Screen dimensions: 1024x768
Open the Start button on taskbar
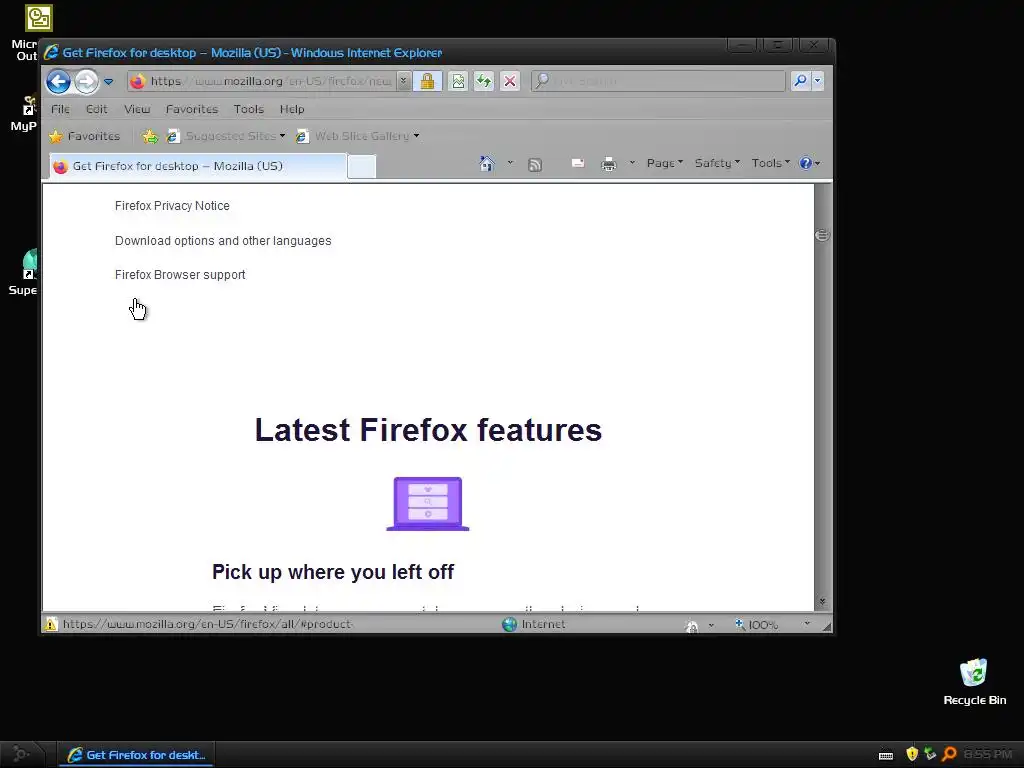pyautogui.click(x=22, y=755)
